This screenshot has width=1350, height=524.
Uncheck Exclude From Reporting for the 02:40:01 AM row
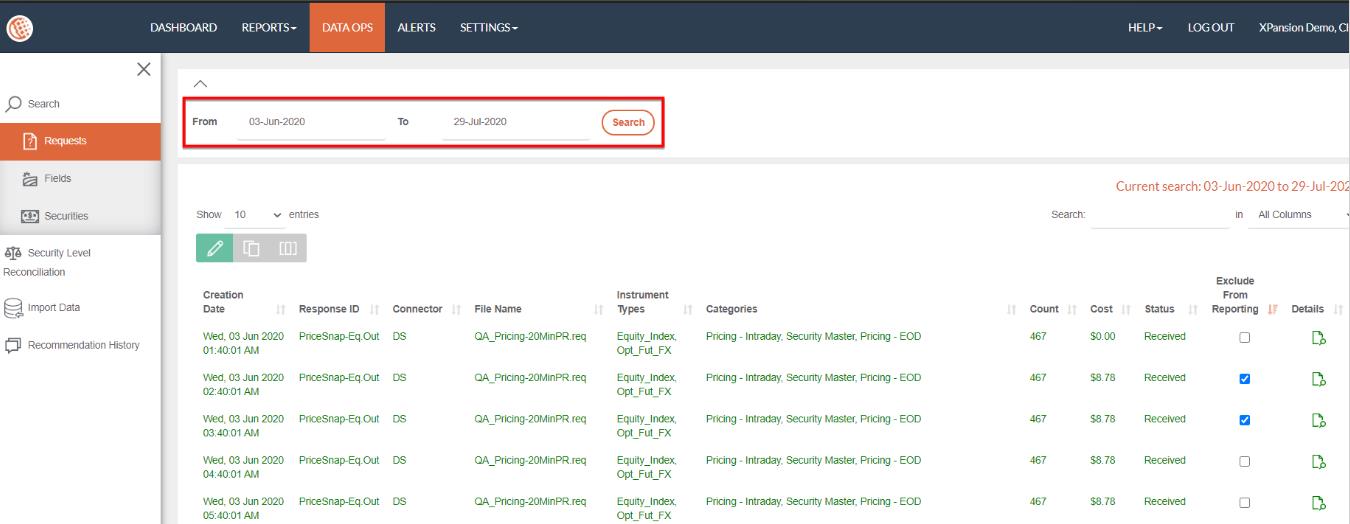[1245, 379]
